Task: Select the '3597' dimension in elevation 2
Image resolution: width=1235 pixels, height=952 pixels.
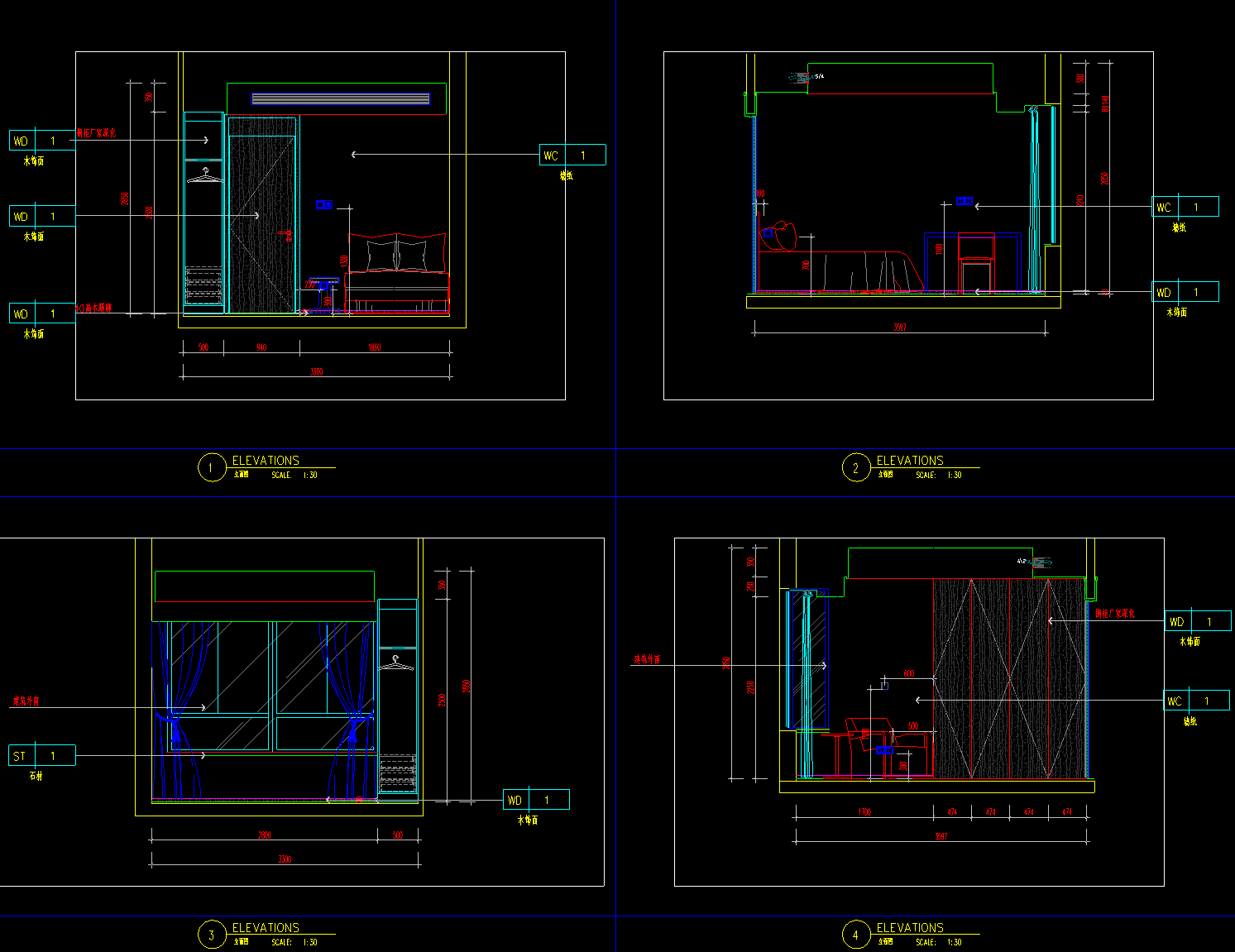Action: 900,327
